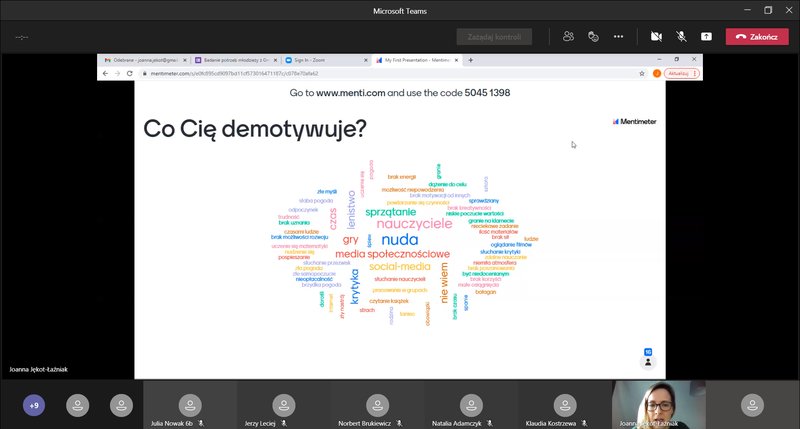
Task: Select Jerzy Leciej participant tile
Action: [x=283, y=405]
